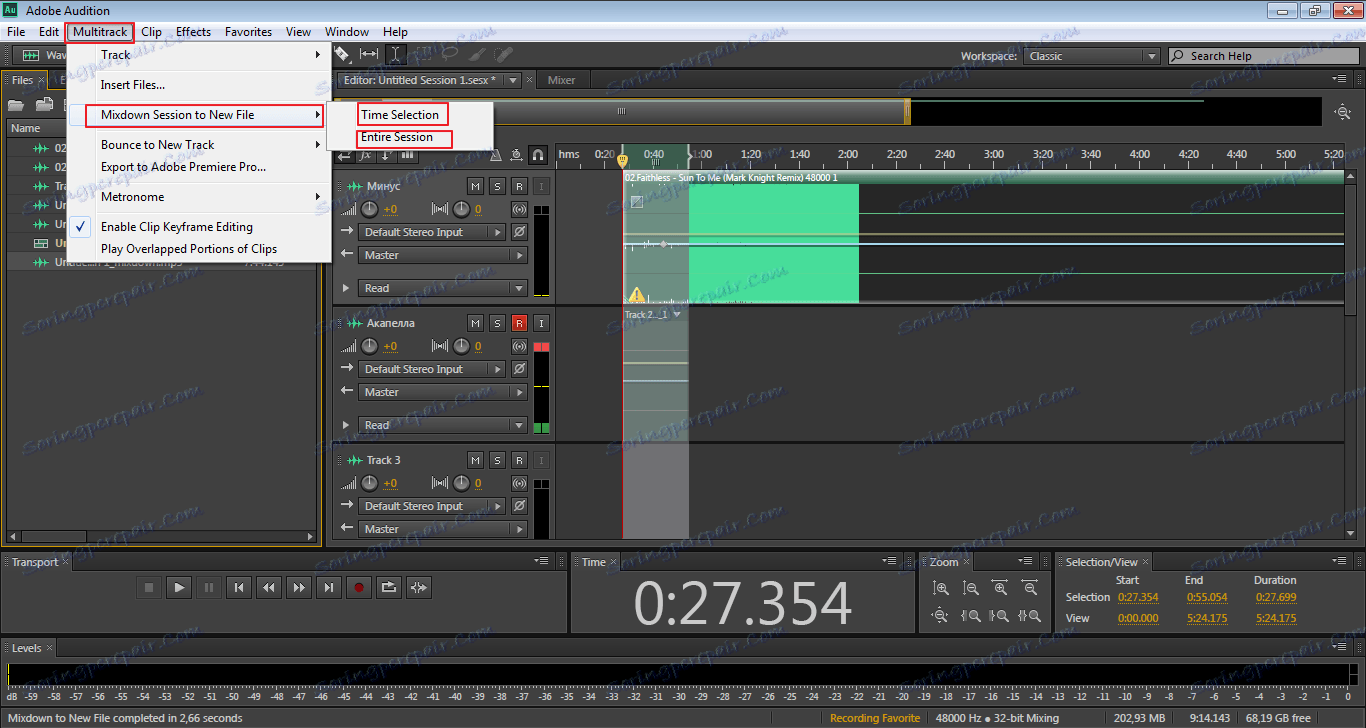Adjust the Минус track volume knob

click(x=370, y=209)
